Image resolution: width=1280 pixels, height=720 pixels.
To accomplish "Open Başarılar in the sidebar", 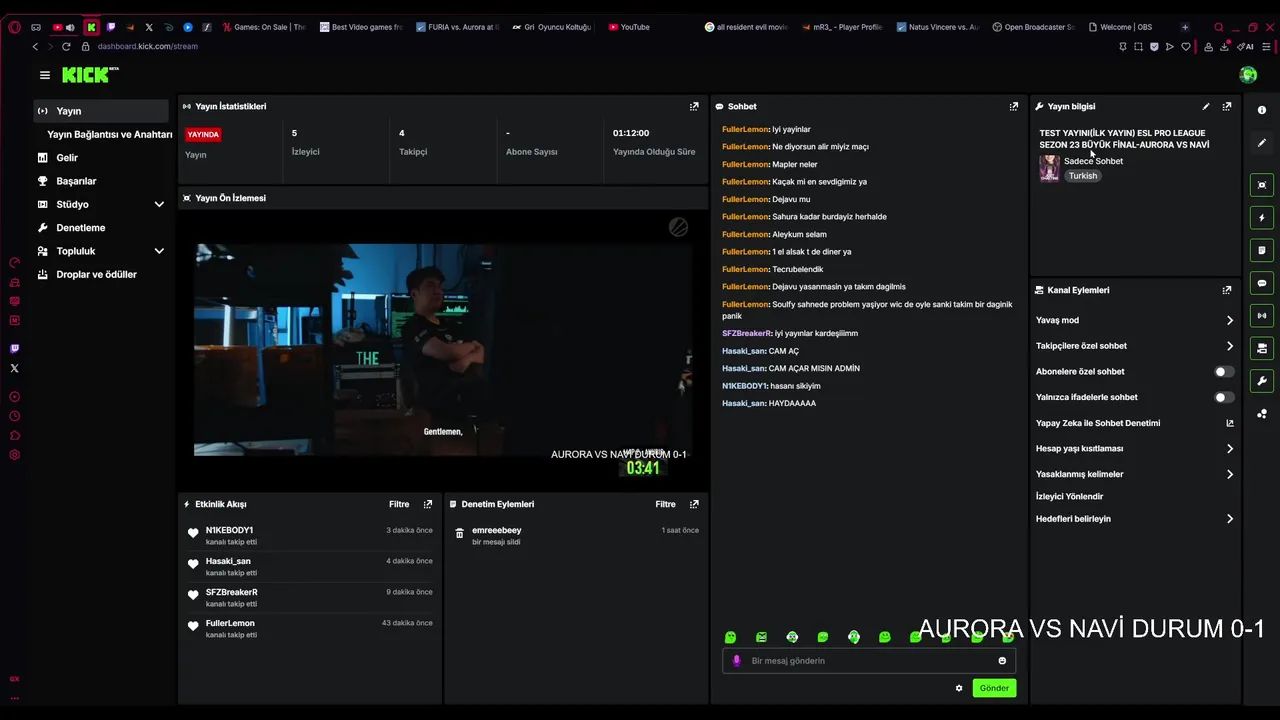I will [x=101, y=181].
